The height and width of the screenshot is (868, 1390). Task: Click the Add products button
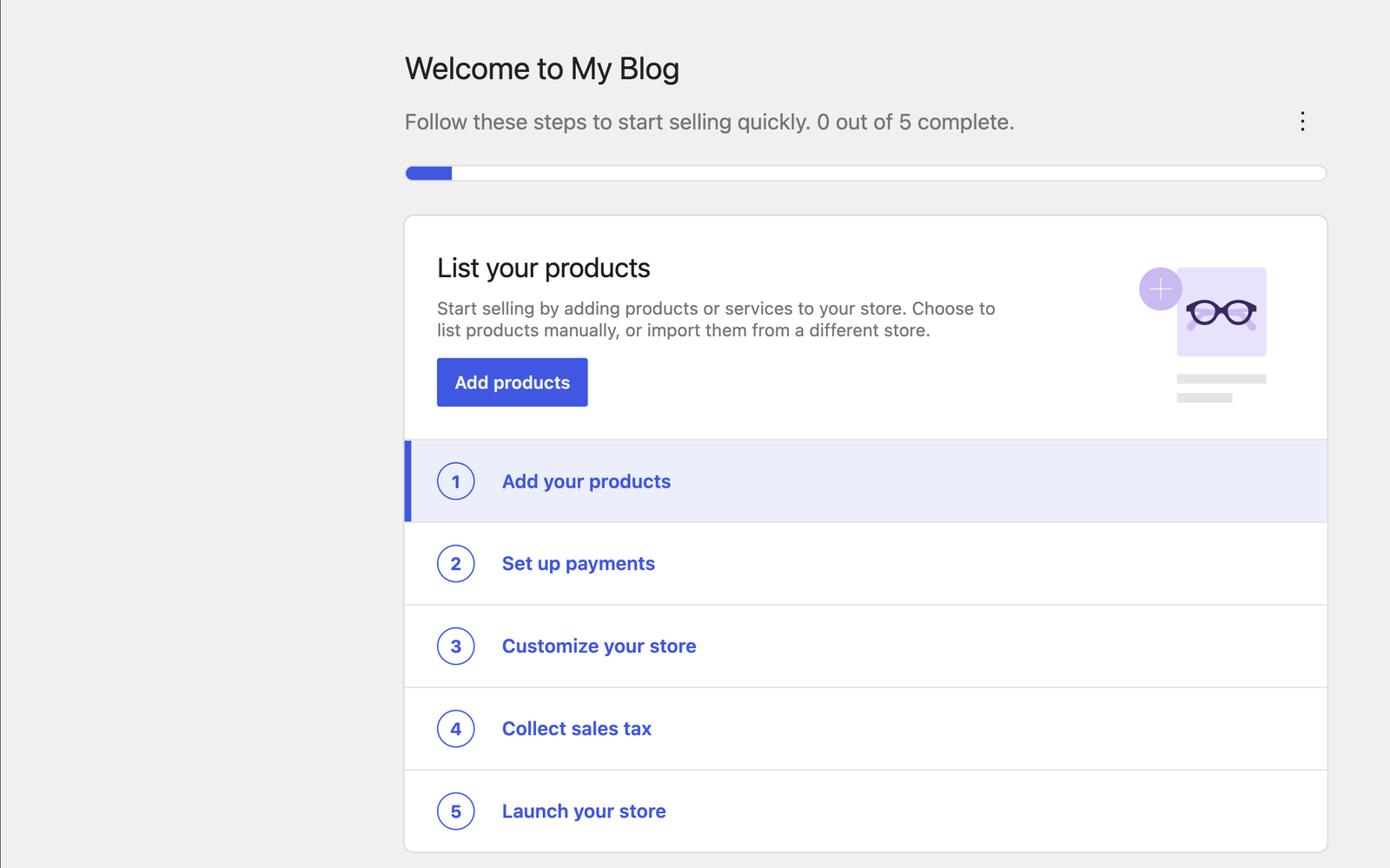[512, 382]
